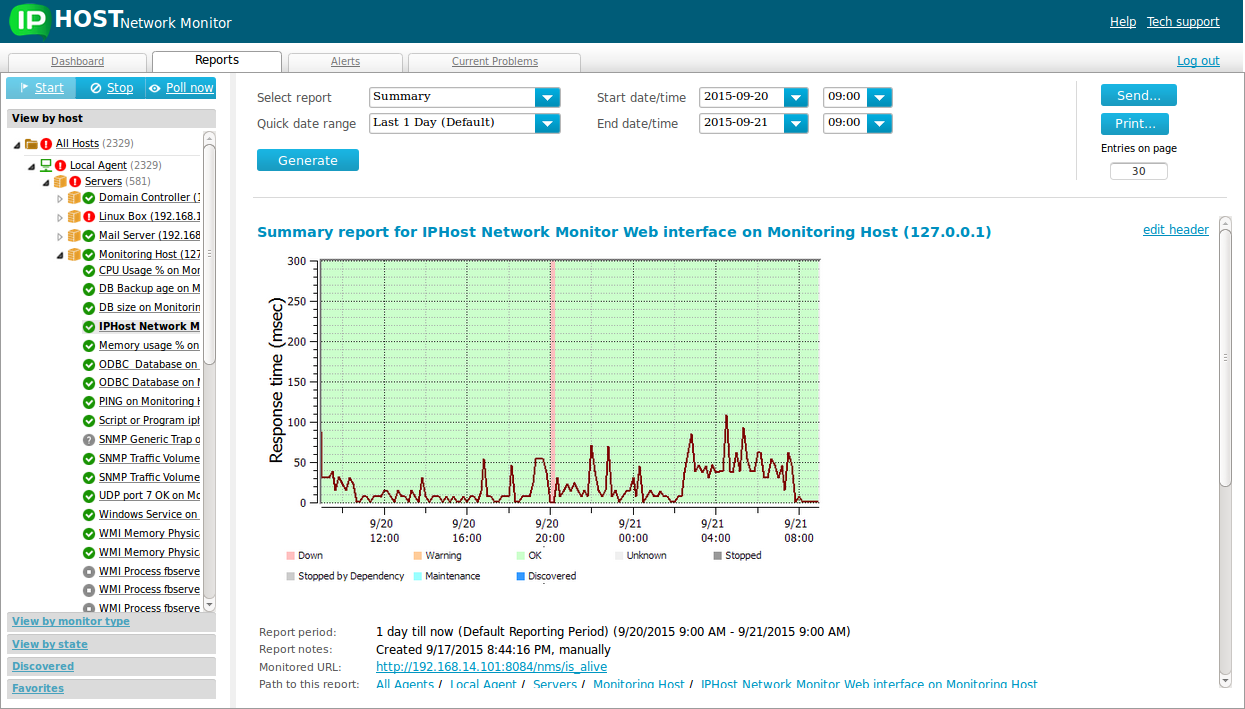Click the edit header link
This screenshot has width=1245, height=709.
click(1176, 230)
